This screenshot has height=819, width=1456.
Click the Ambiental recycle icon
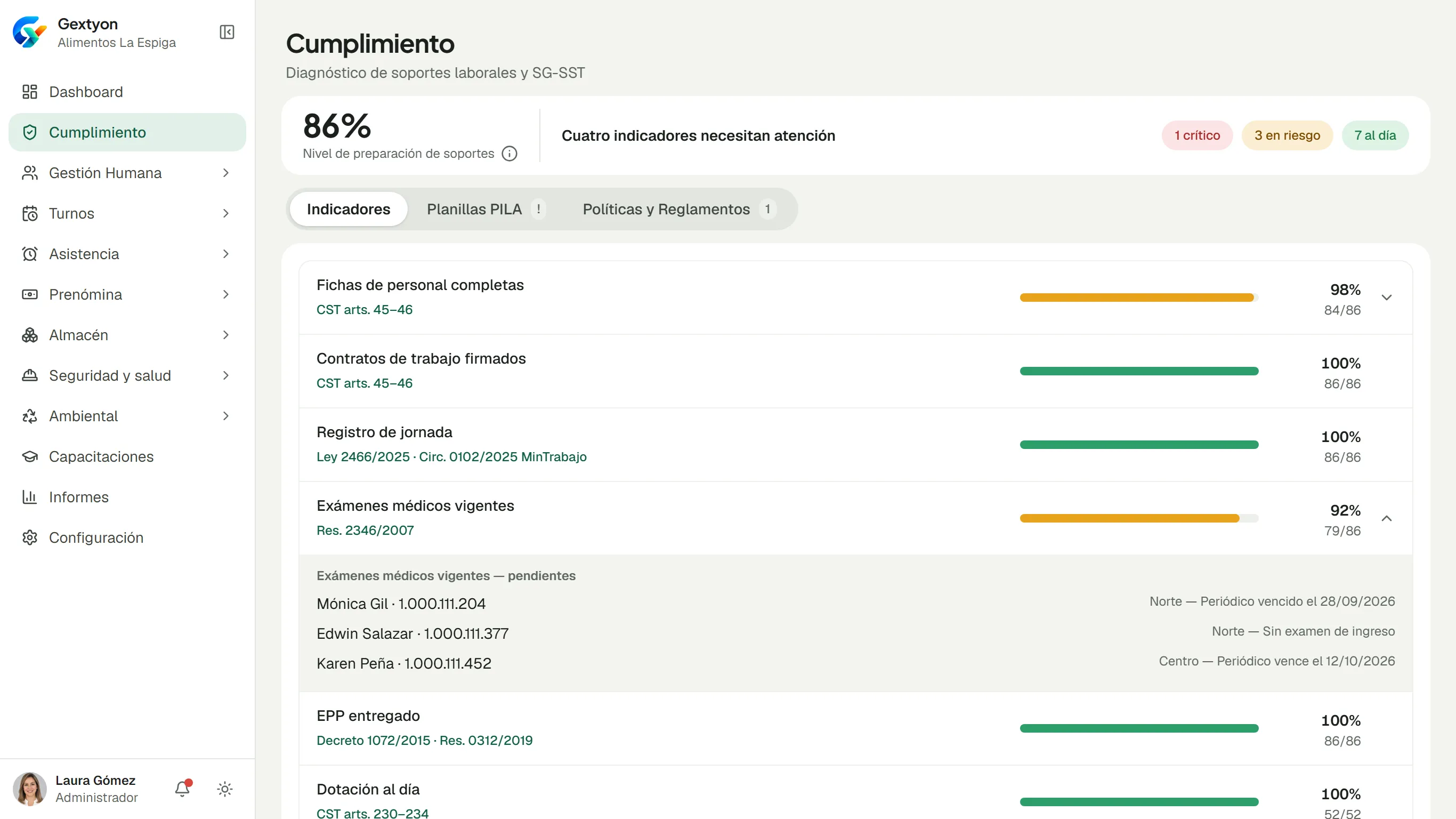29,416
